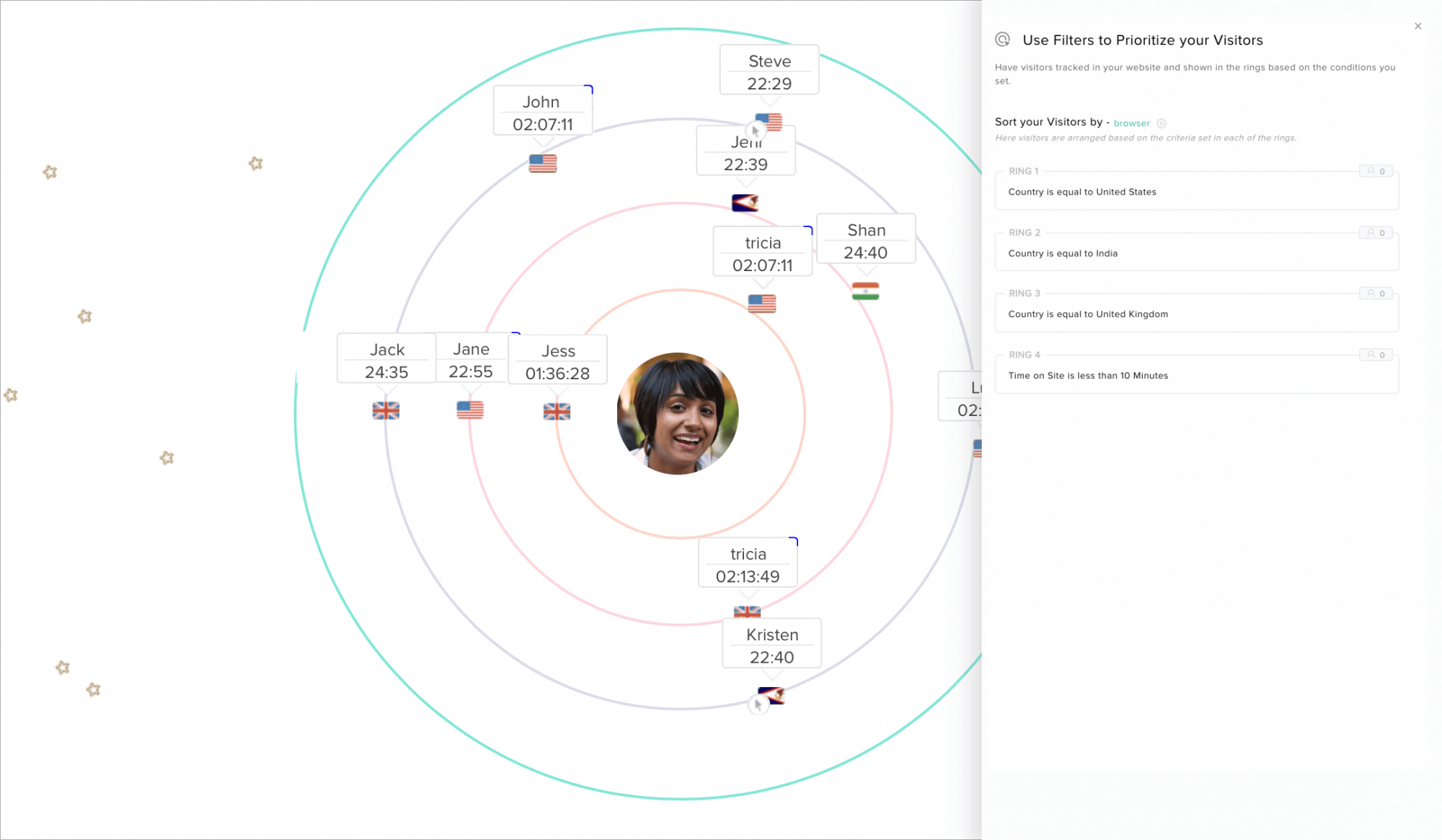Open the browser sort criteria link
The width and height of the screenshot is (1442, 840).
point(1131,123)
